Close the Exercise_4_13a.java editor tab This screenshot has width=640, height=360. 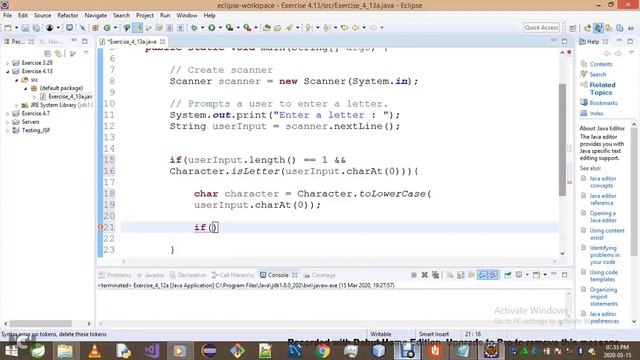[162, 42]
